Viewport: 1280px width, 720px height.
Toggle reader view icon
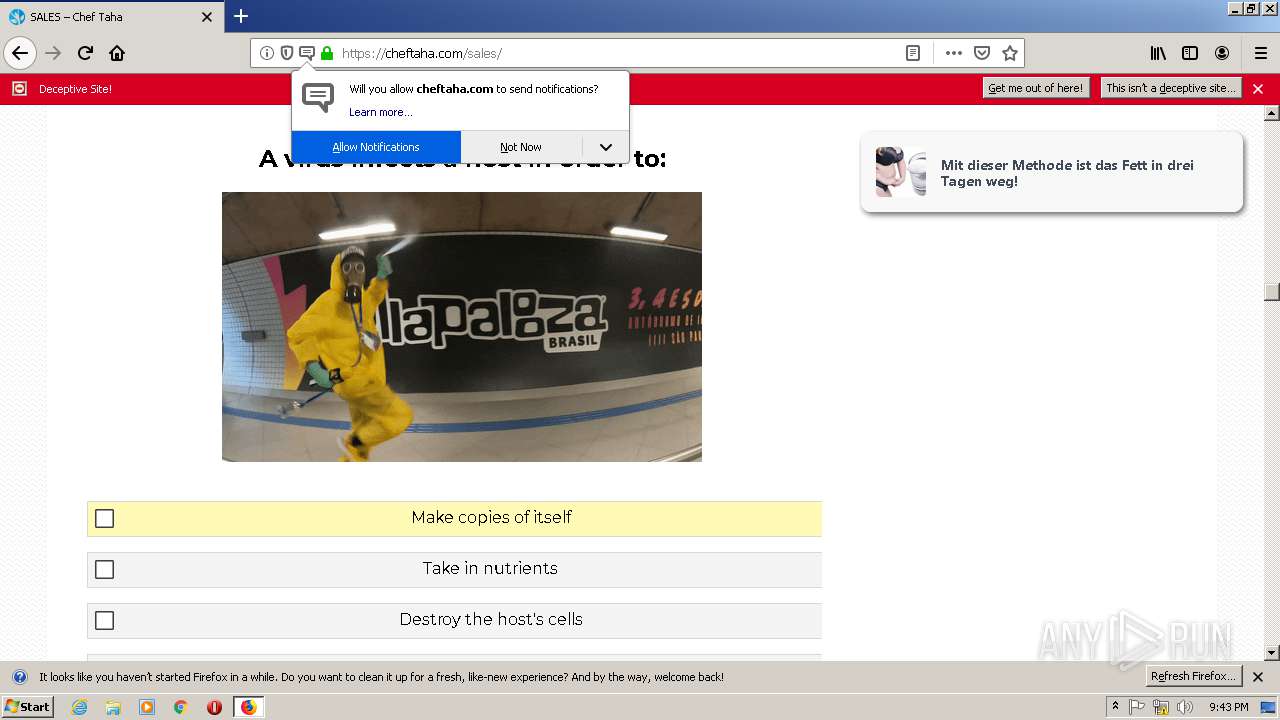pos(913,53)
